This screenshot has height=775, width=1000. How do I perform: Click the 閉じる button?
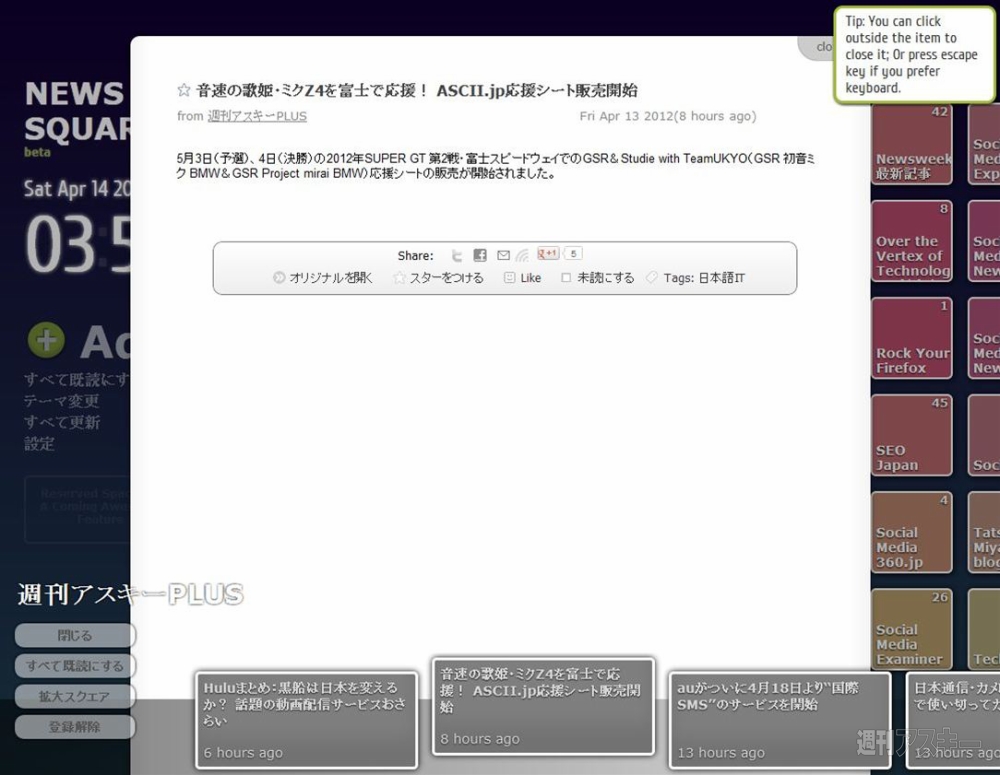[x=75, y=635]
